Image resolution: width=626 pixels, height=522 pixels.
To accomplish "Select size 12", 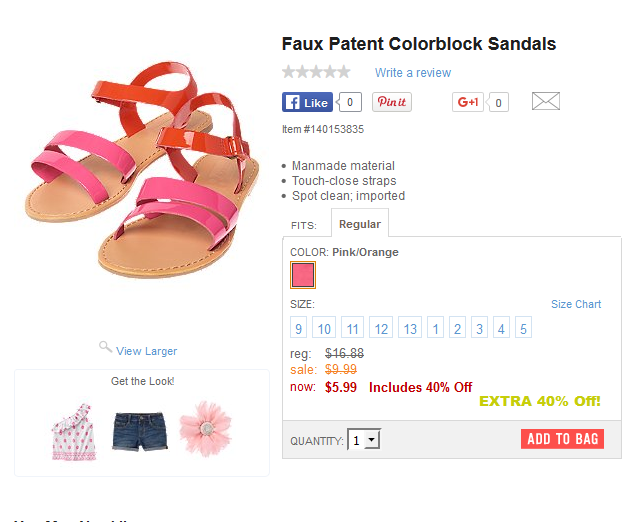I will pyautogui.click(x=381, y=328).
